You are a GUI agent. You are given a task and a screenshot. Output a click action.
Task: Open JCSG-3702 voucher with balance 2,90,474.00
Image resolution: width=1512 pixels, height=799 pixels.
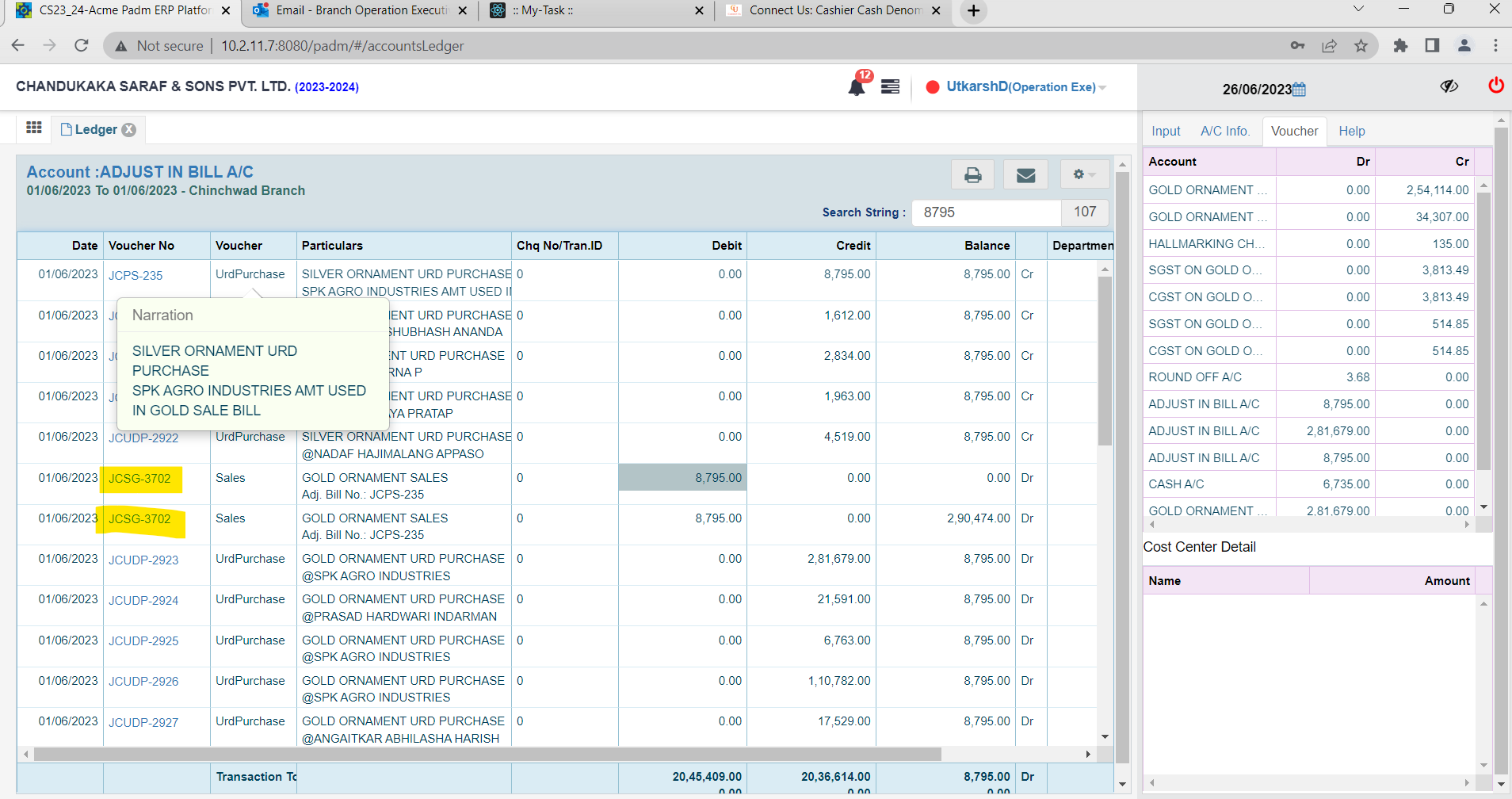coord(139,518)
